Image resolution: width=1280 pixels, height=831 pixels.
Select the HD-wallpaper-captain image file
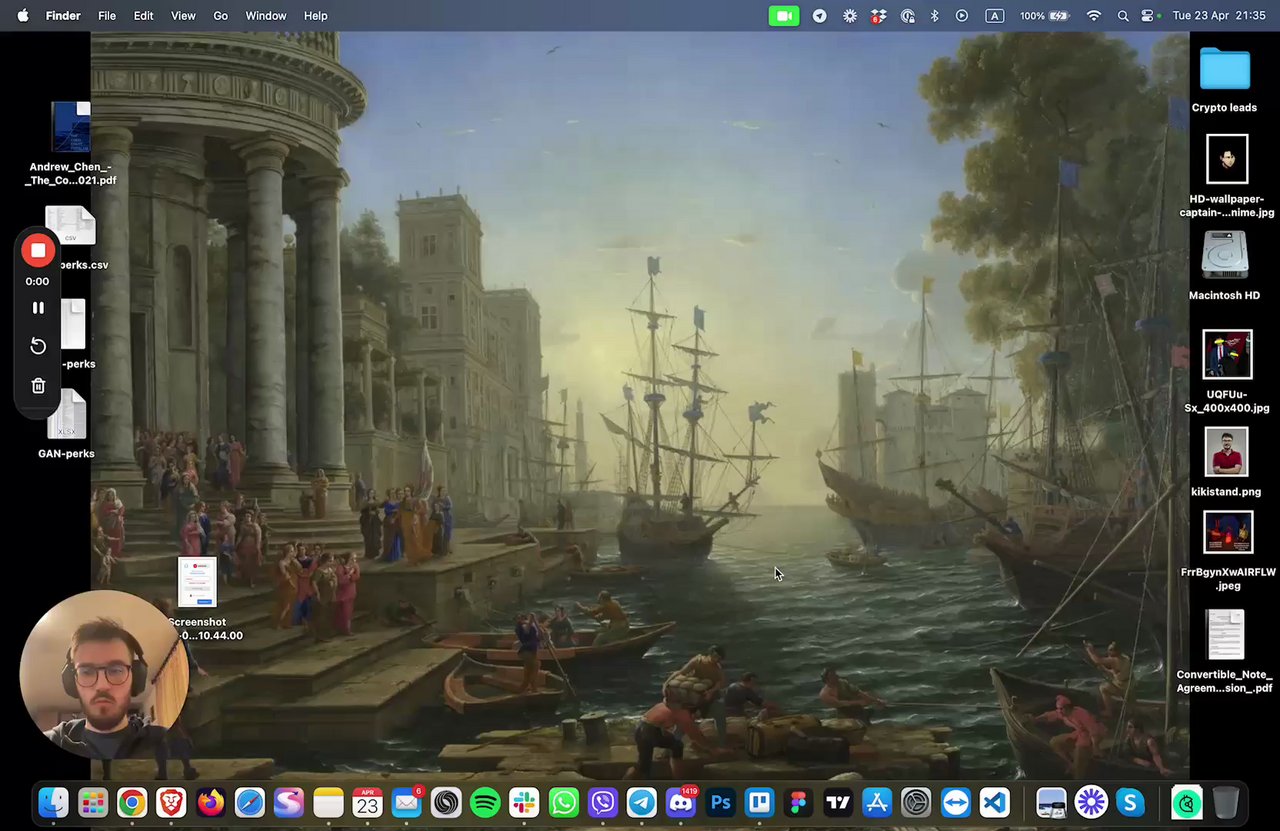click(1227, 159)
